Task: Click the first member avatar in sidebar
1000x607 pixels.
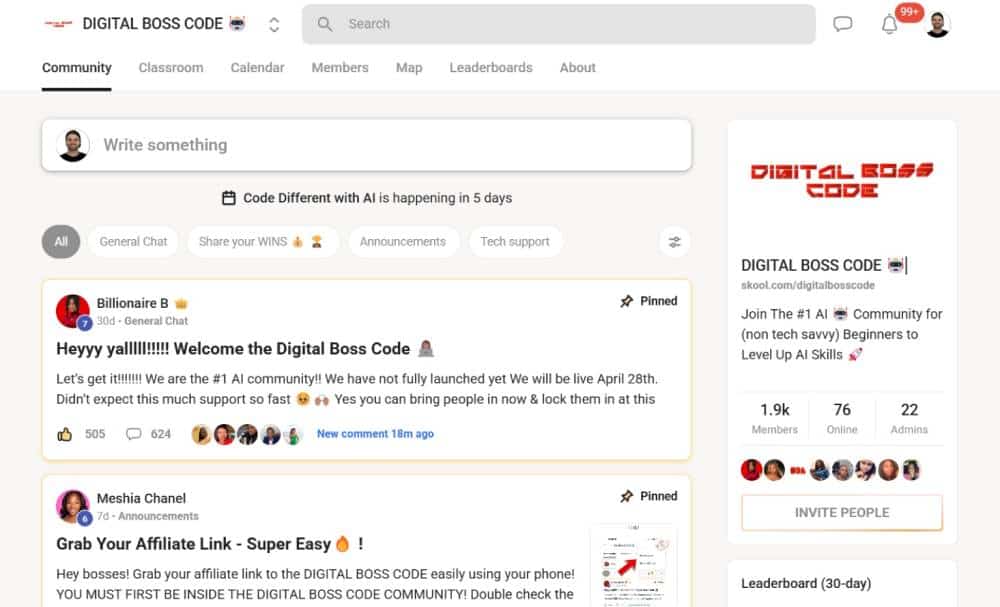Action: pos(751,470)
